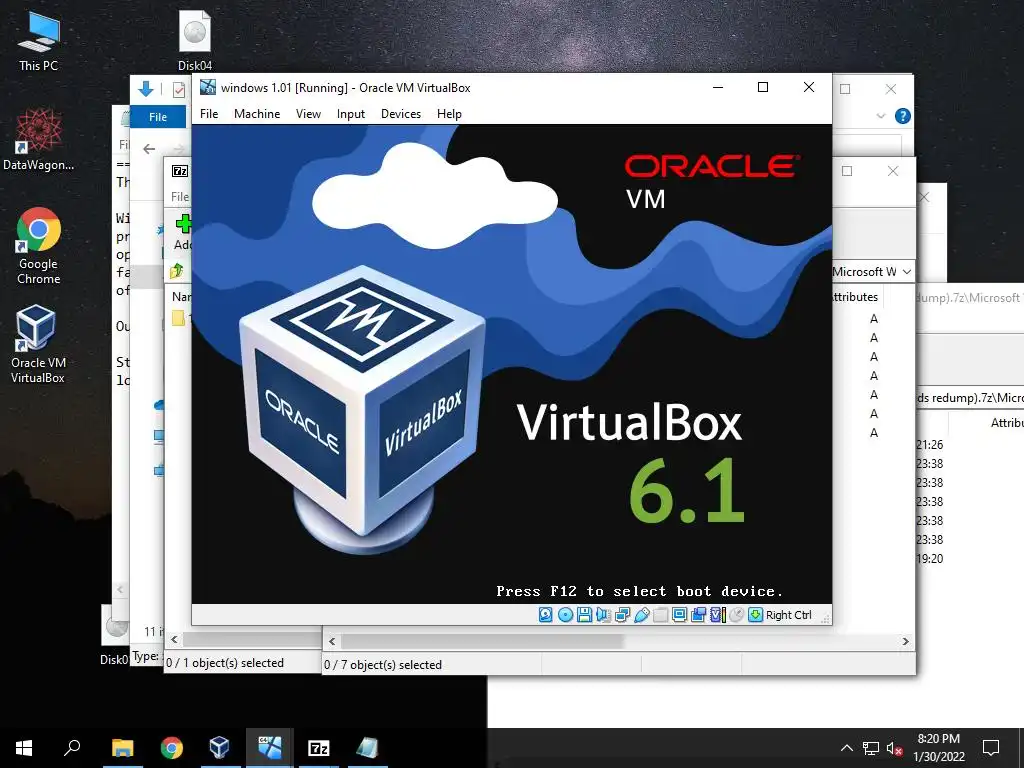Select the Oracle VM VirtualBox desktop shortcut
1024x768 pixels.
[38, 344]
